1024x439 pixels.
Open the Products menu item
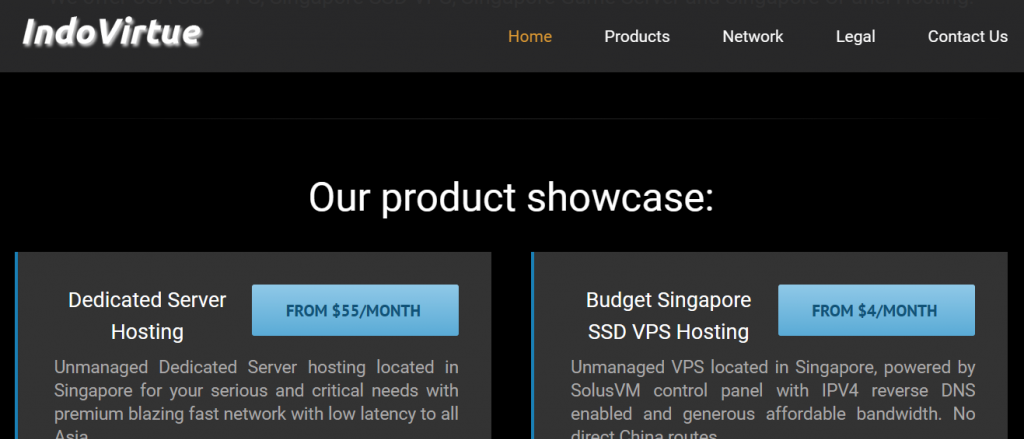point(637,36)
